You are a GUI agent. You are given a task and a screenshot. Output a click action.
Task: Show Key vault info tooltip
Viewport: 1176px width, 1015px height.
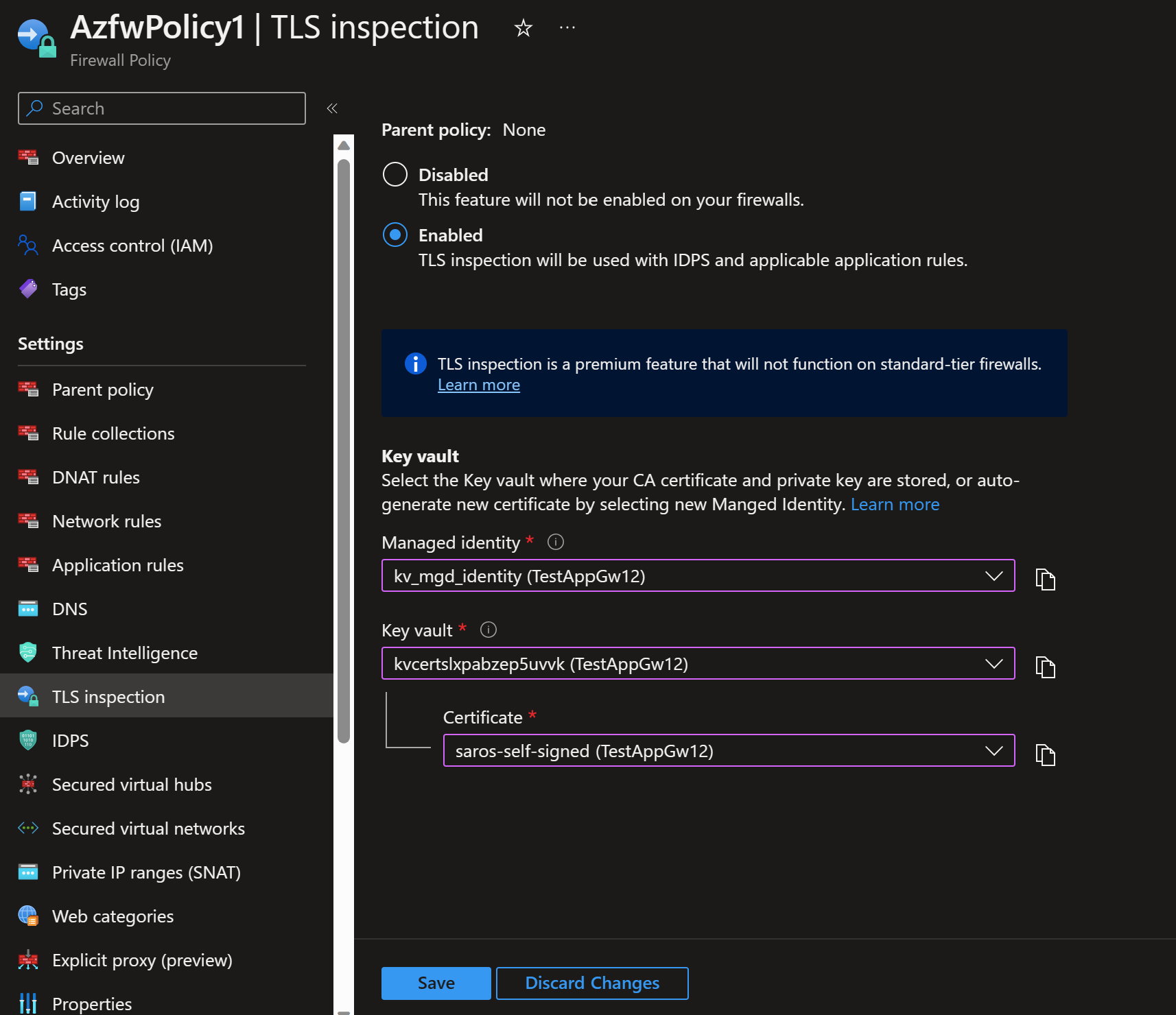pyautogui.click(x=489, y=630)
